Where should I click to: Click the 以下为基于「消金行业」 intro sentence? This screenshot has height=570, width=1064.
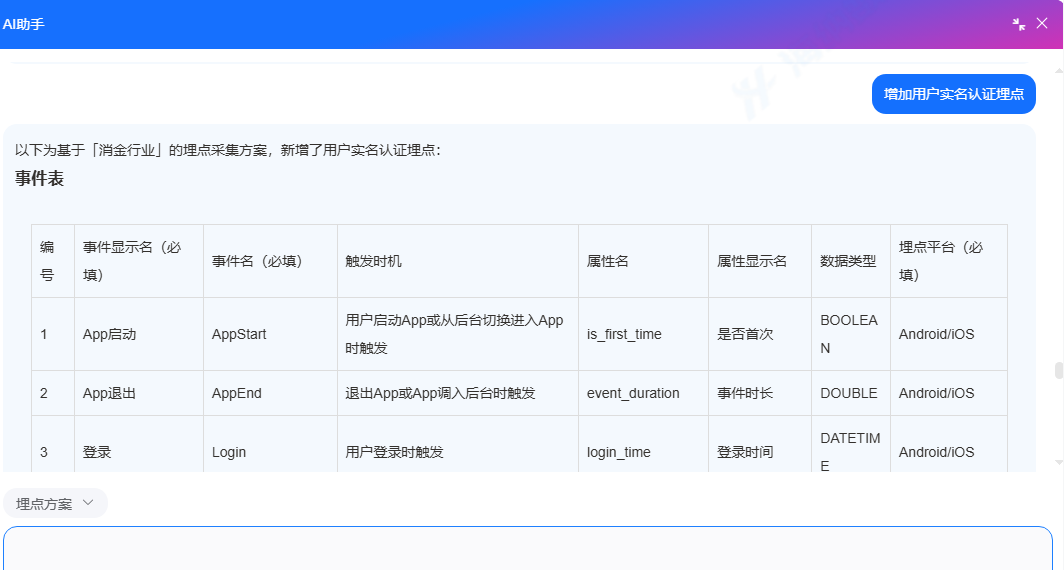(x=228, y=150)
